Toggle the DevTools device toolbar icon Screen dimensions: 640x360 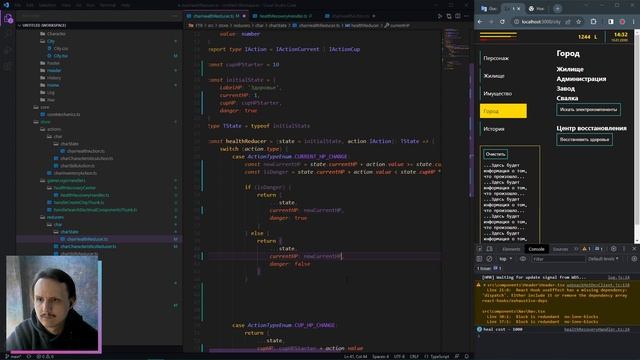489,249
